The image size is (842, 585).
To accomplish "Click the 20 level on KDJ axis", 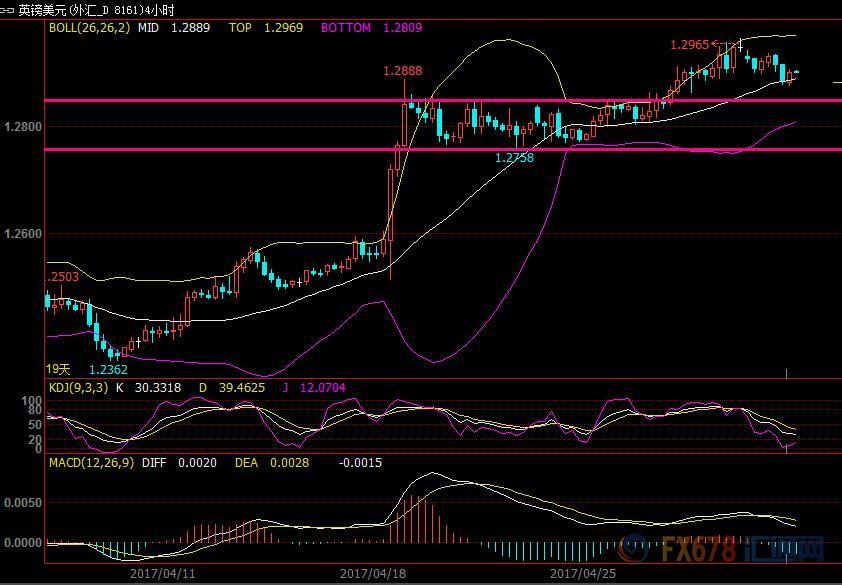I will coord(35,440).
